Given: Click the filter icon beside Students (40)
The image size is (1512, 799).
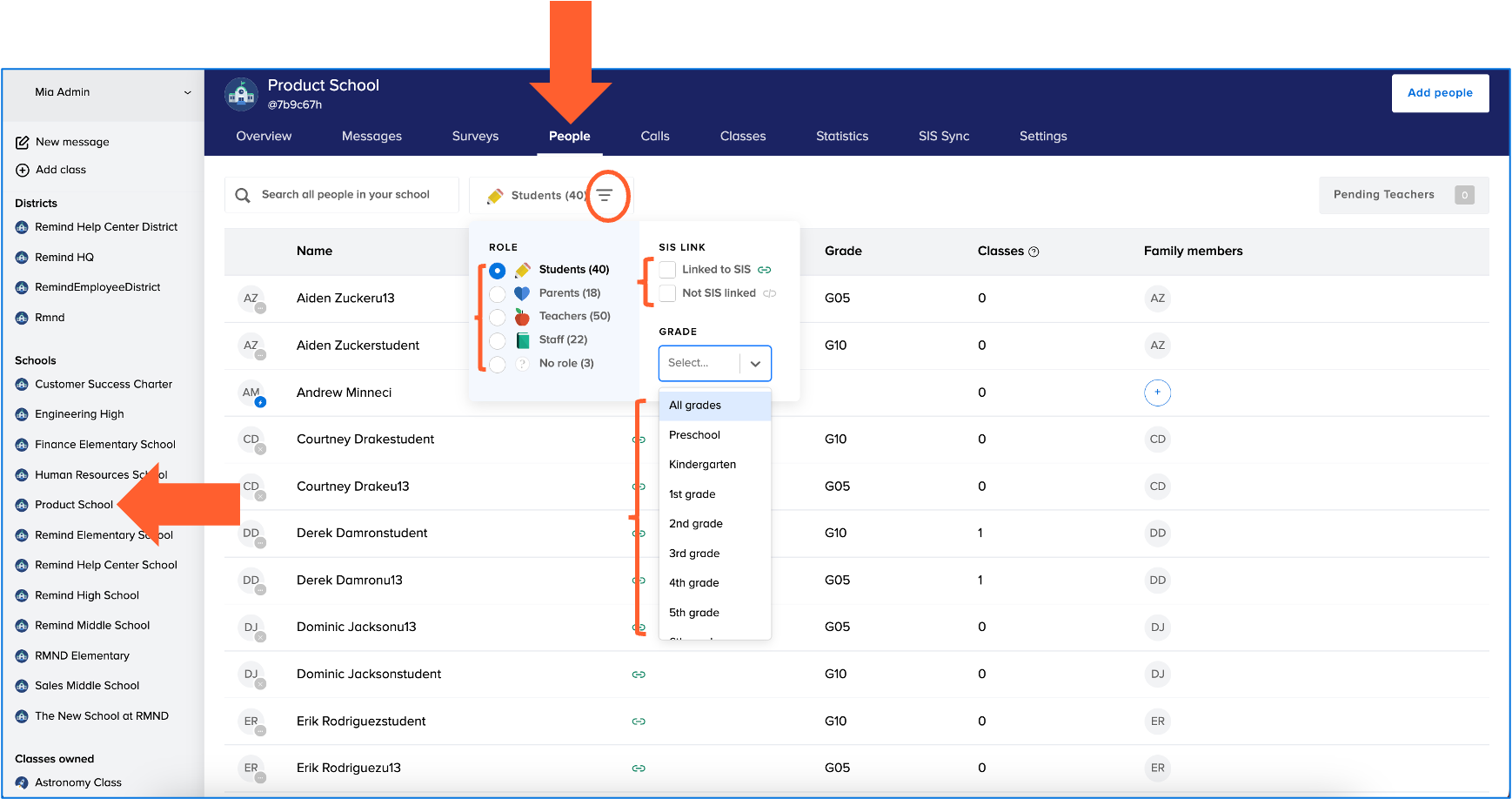Looking at the screenshot, I should click(605, 195).
